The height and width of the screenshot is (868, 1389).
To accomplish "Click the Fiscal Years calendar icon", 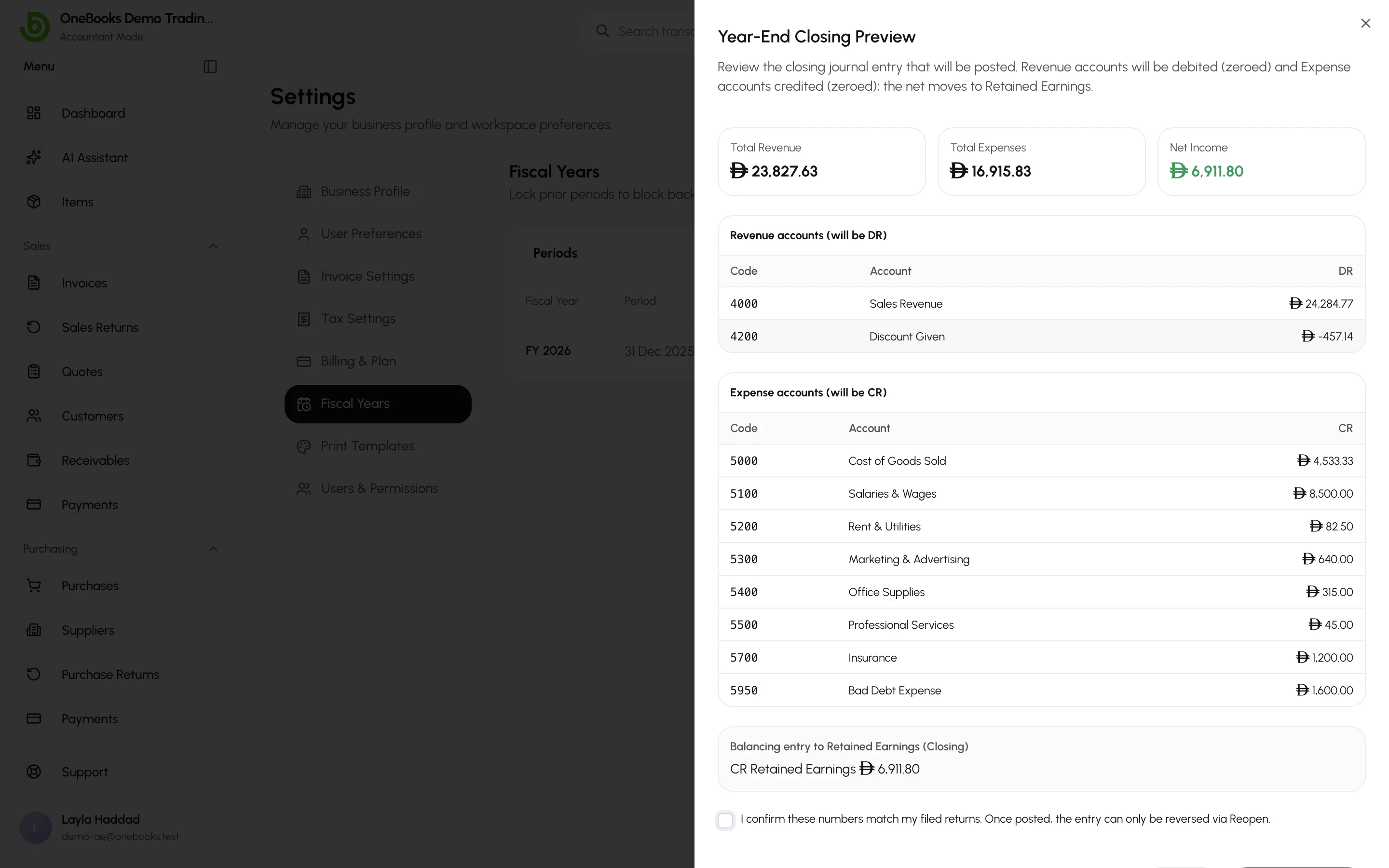I will [x=304, y=404].
